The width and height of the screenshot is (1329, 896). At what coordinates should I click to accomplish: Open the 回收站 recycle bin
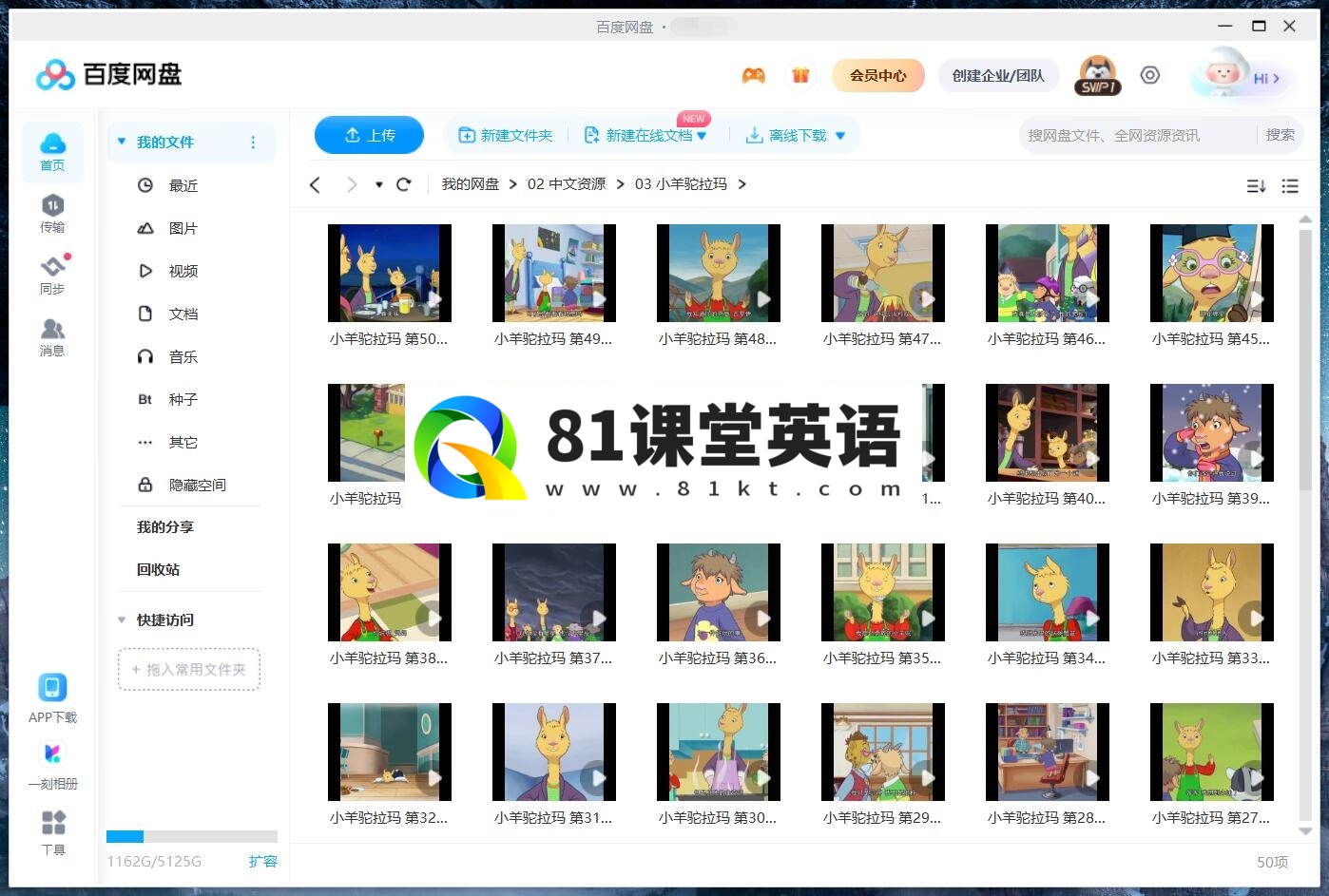[158, 569]
